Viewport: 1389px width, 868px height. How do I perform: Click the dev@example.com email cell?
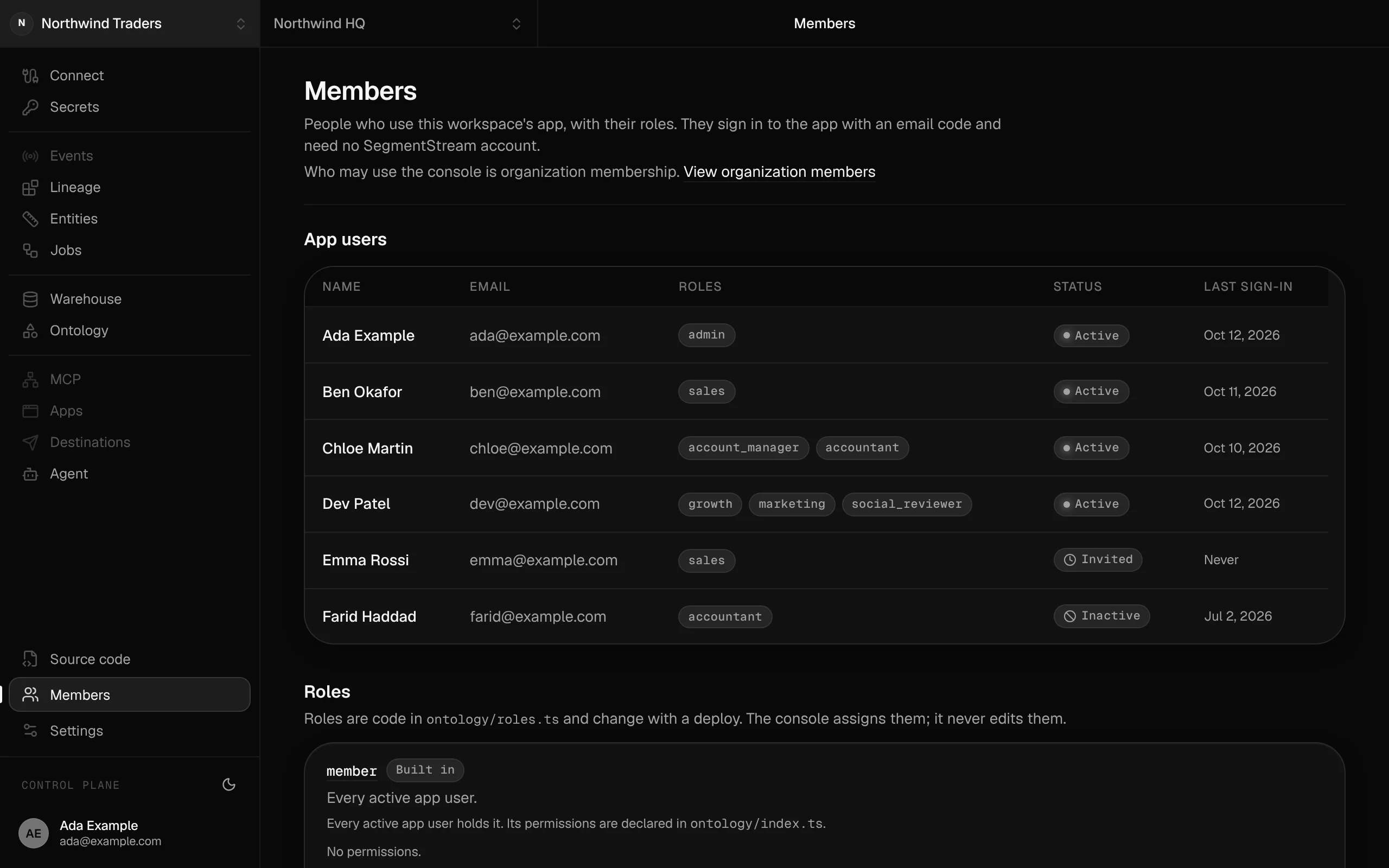pos(534,504)
